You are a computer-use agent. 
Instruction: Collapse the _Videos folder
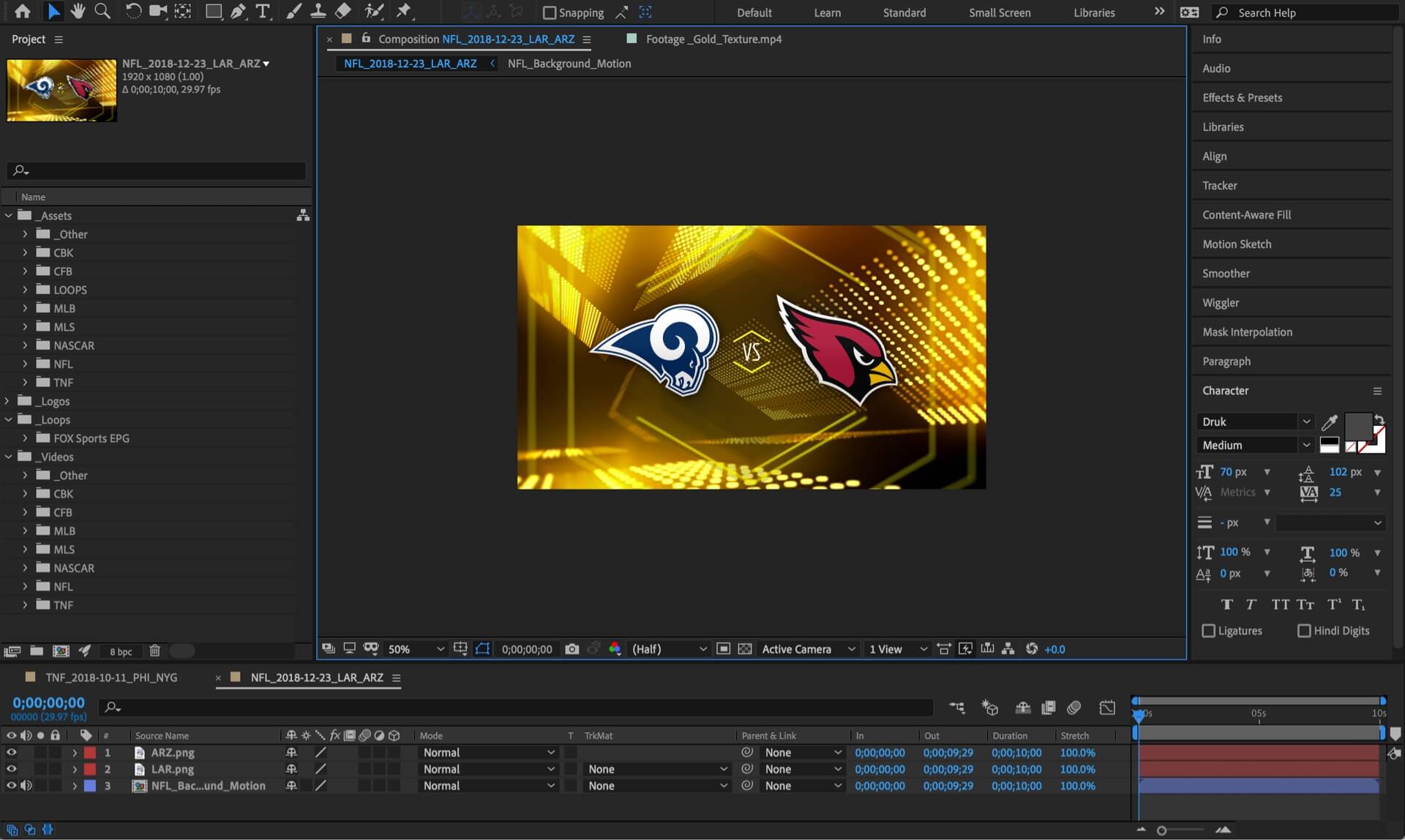(8, 457)
